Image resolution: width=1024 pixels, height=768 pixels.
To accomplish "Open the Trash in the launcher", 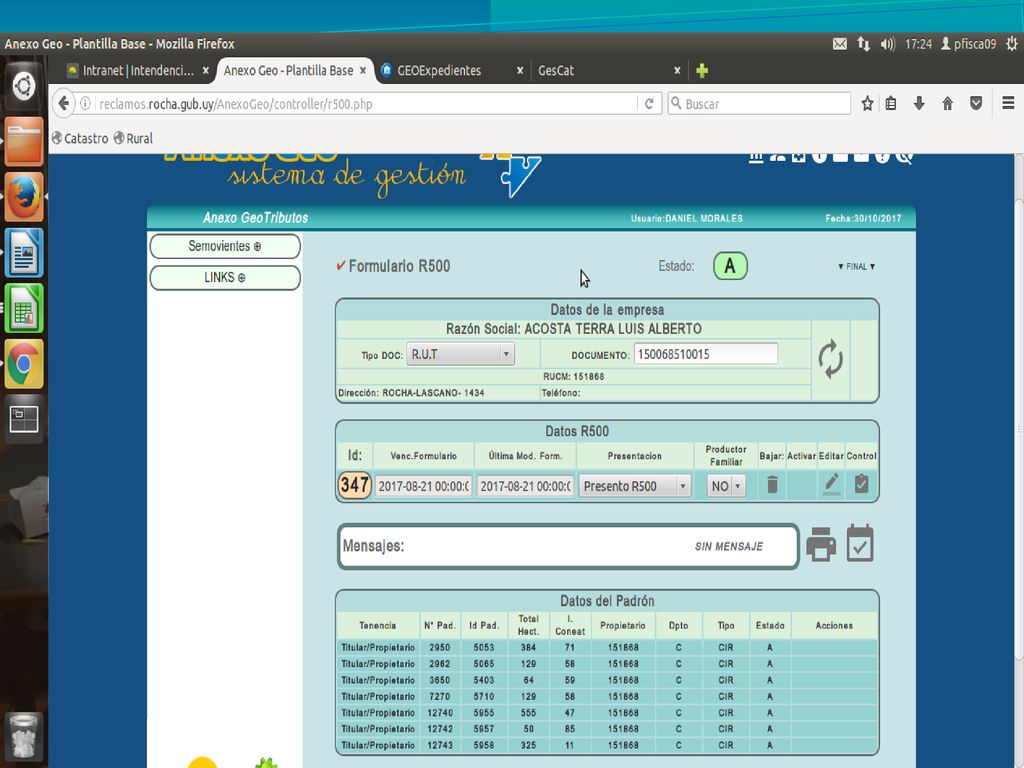I will tap(24, 736).
